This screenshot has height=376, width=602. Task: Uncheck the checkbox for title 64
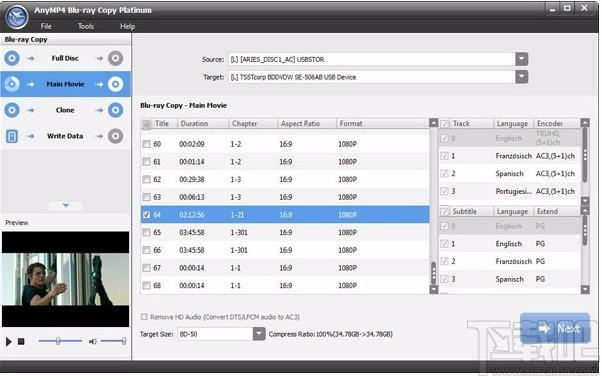pyautogui.click(x=146, y=215)
